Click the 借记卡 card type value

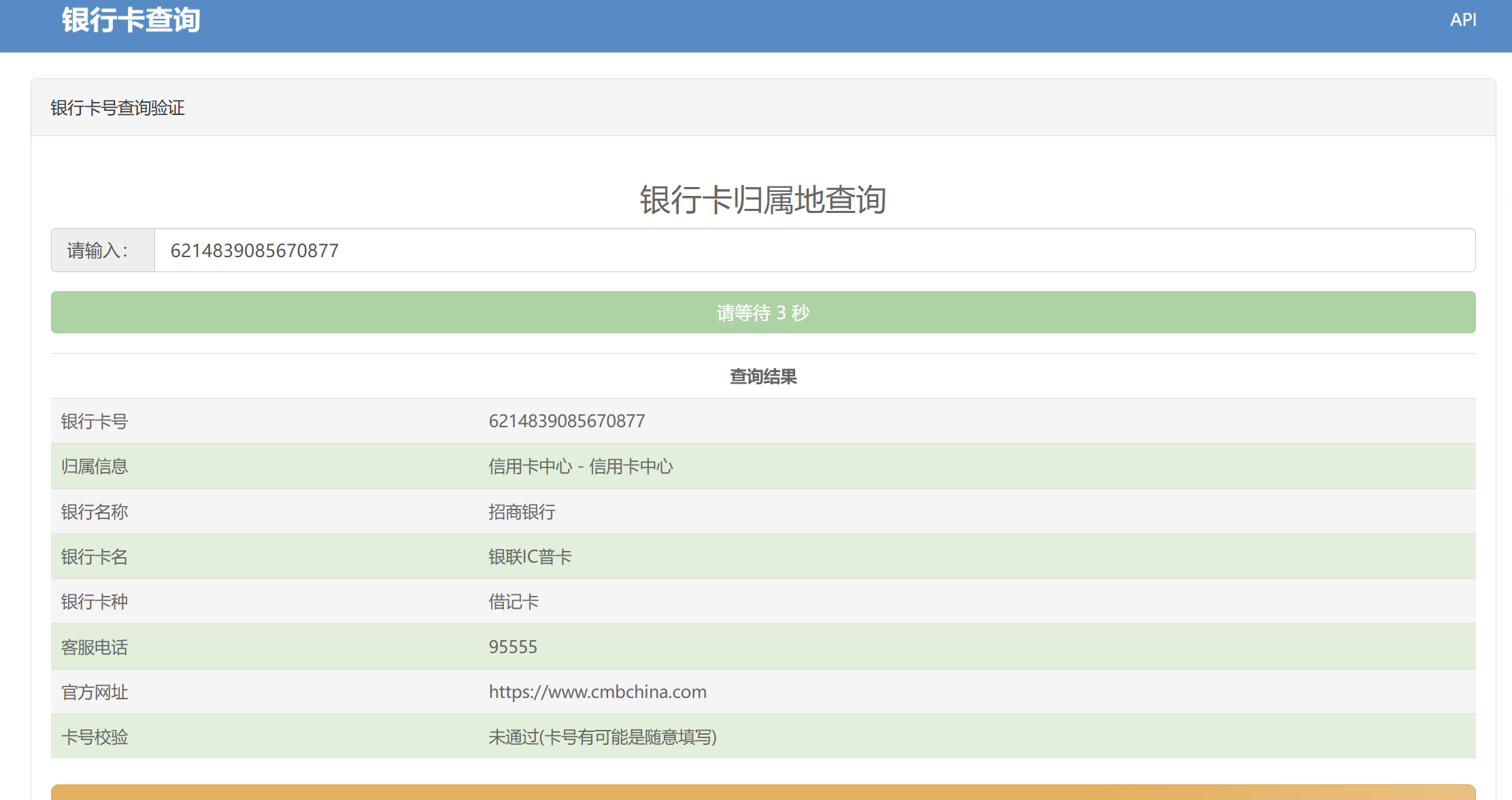coord(514,602)
